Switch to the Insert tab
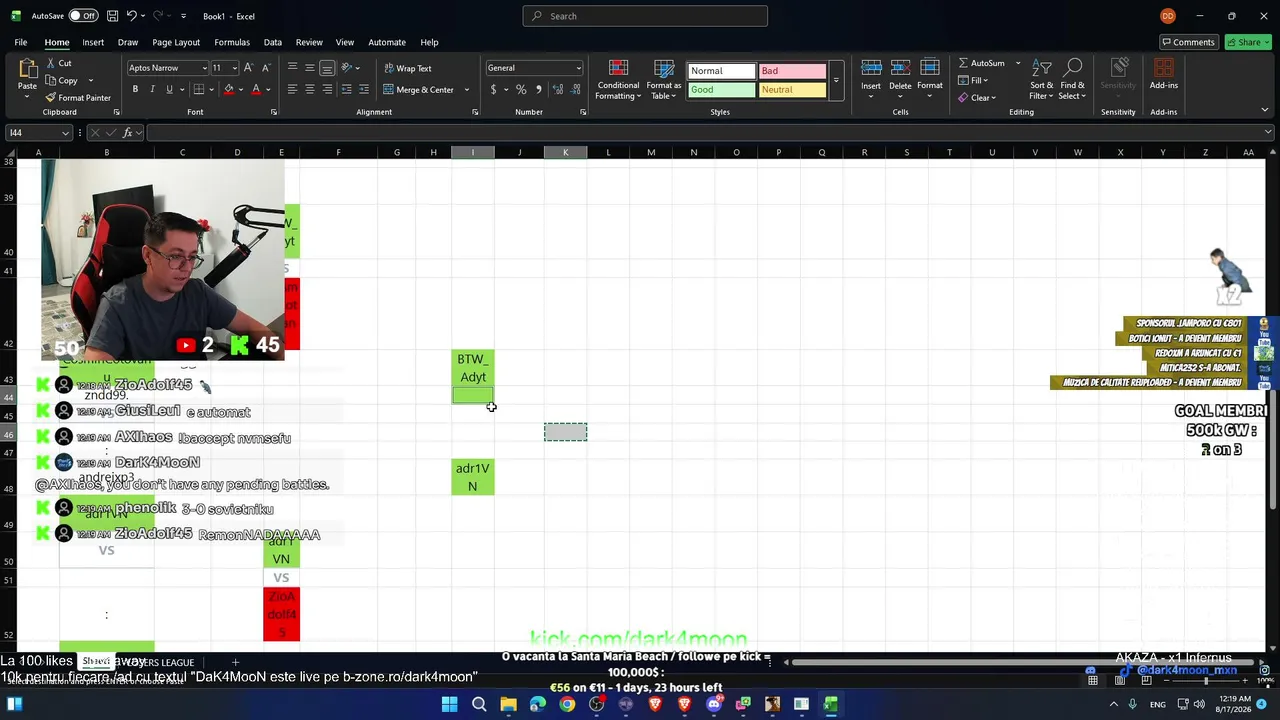 coord(93,42)
